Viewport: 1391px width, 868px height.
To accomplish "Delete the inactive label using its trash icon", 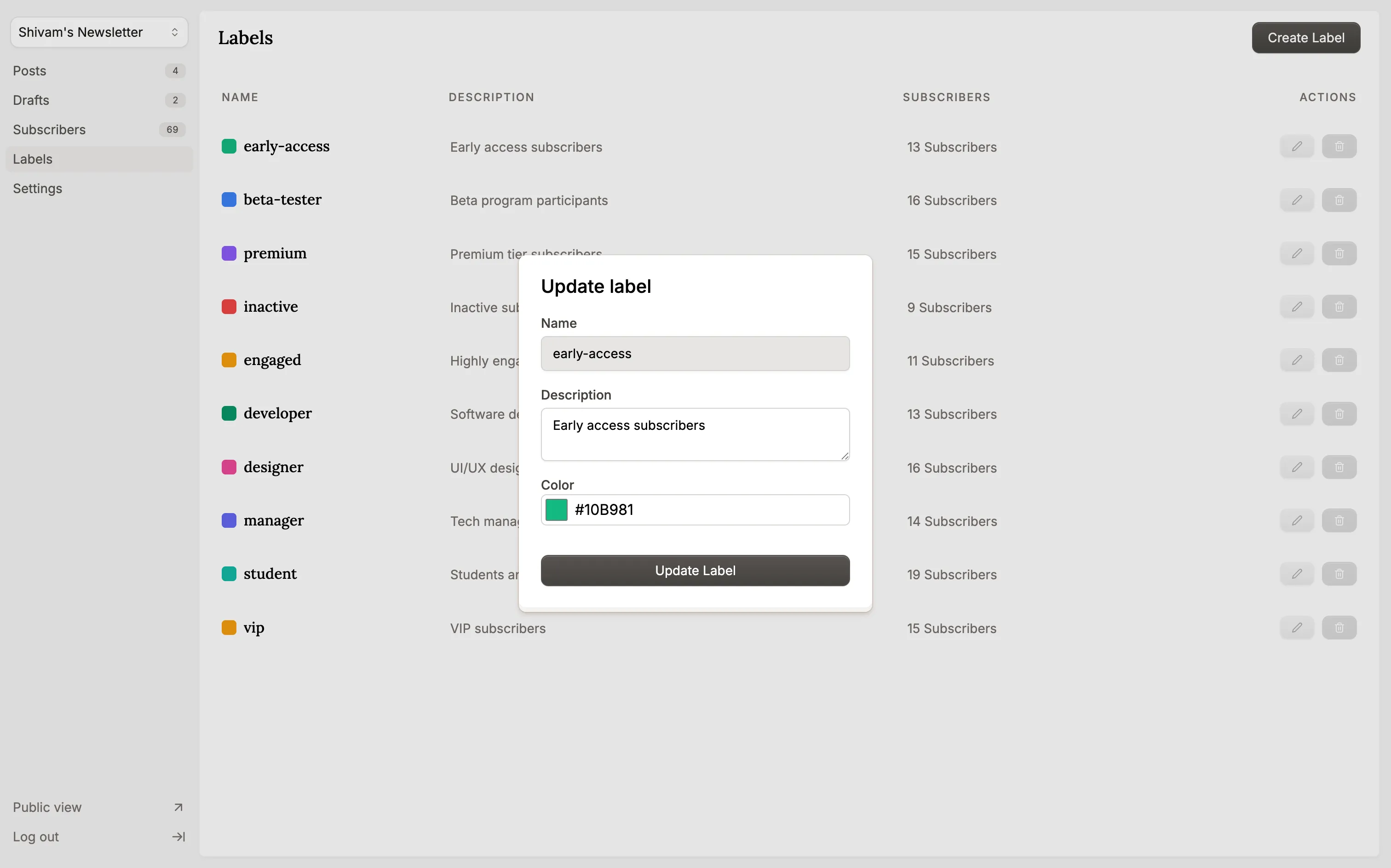I will (x=1339, y=307).
